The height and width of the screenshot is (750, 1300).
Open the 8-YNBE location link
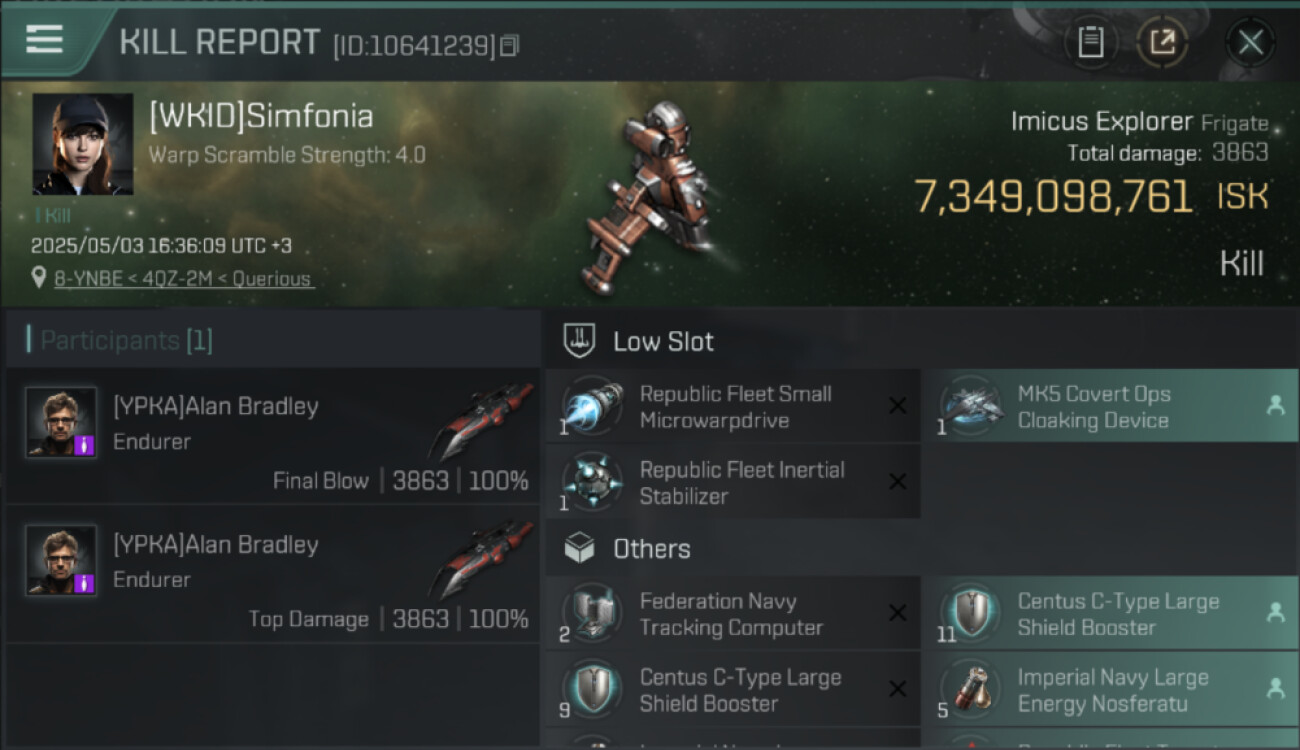[x=183, y=279]
